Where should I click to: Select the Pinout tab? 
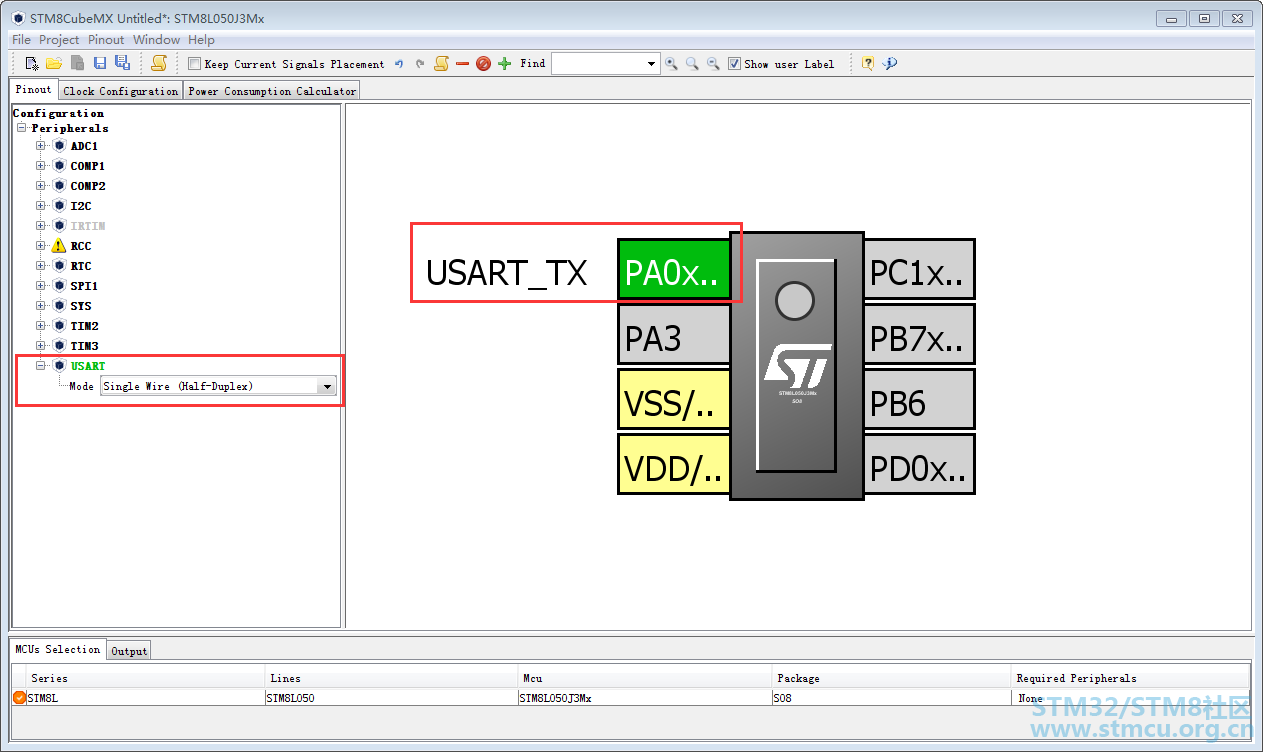click(x=34, y=89)
